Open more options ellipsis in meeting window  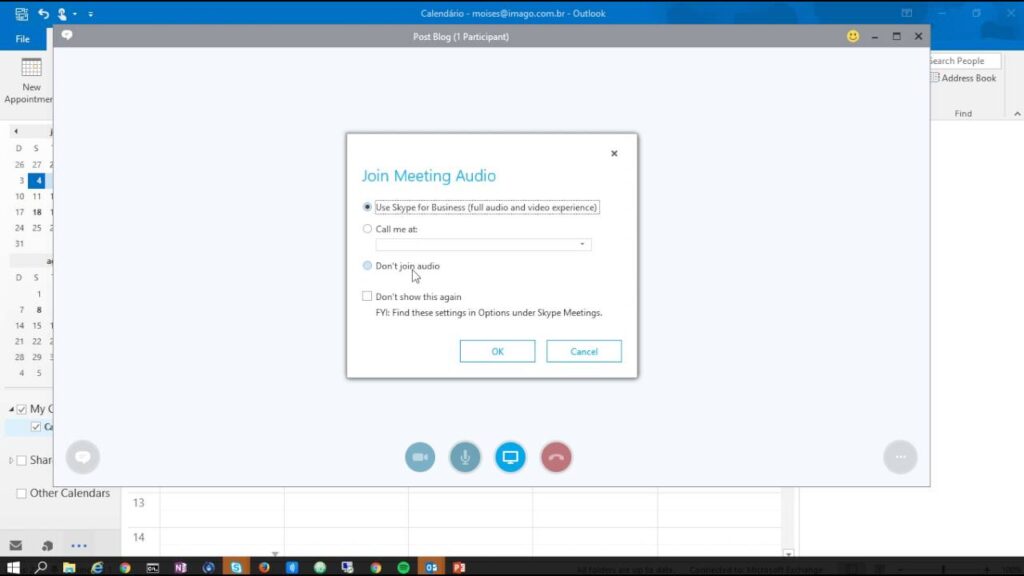[900, 457]
